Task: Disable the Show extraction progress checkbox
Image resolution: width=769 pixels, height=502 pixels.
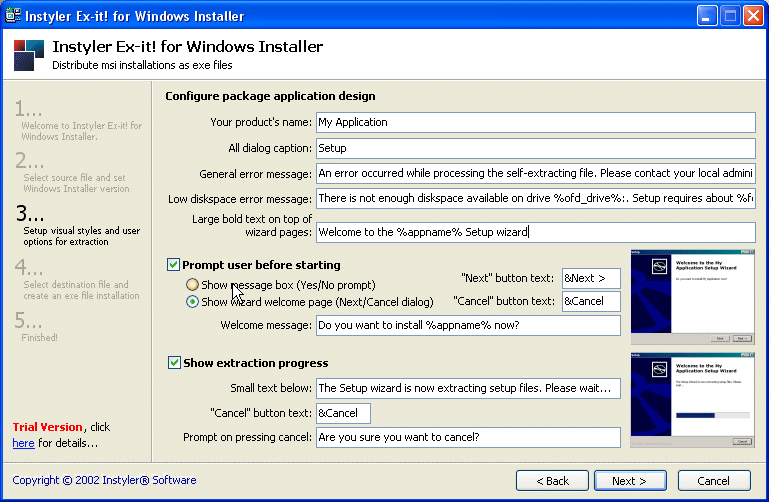Action: pos(174,363)
